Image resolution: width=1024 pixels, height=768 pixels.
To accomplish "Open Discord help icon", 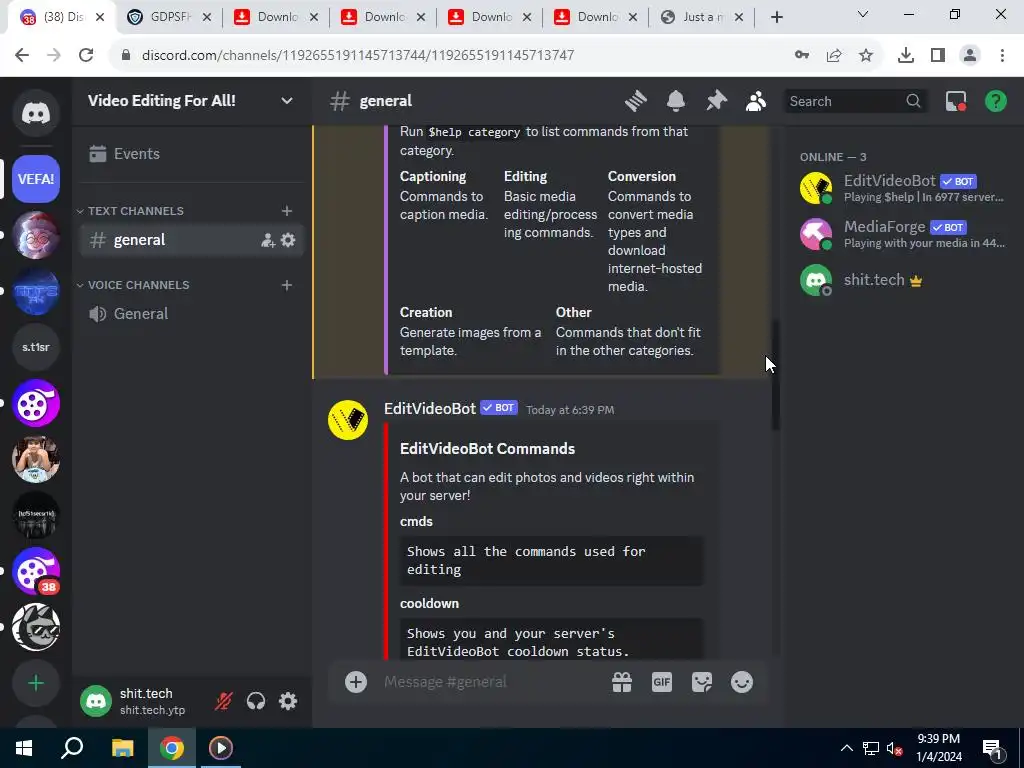I will (x=995, y=101).
